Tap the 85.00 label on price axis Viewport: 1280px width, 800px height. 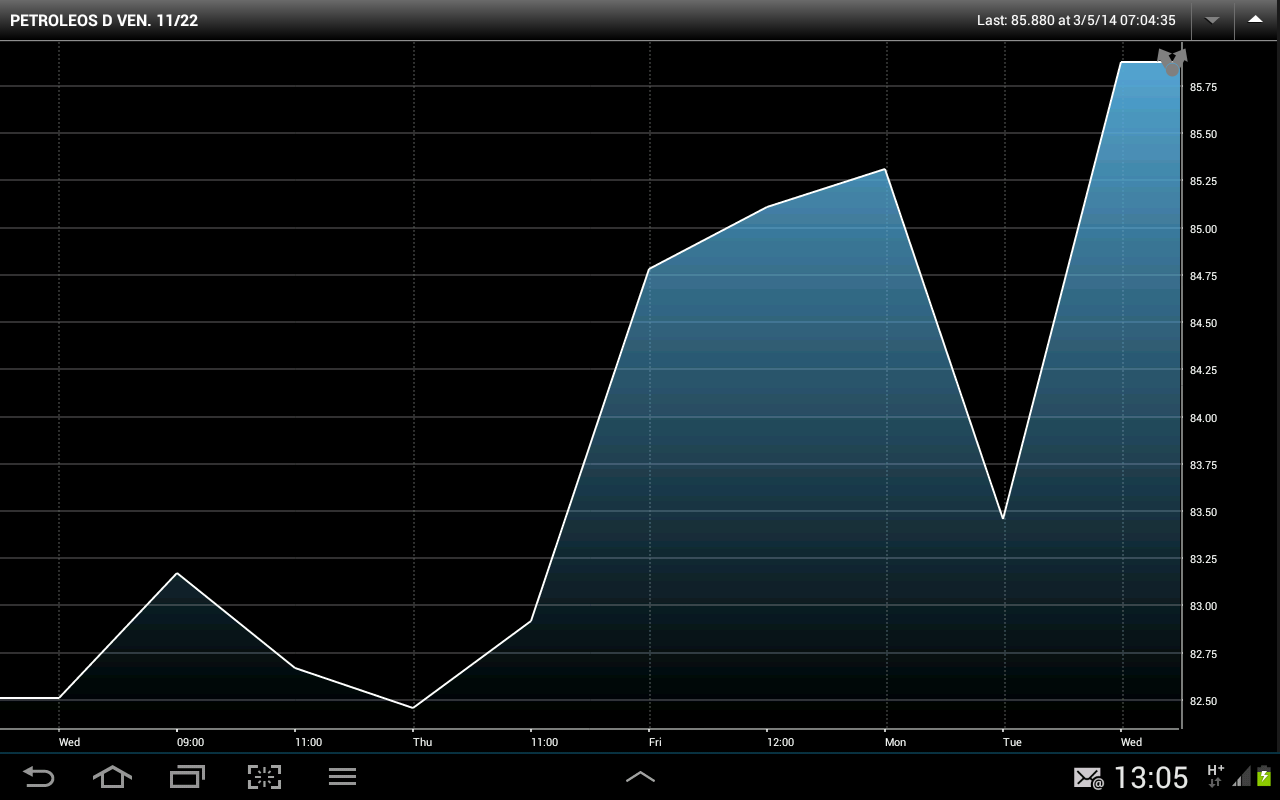pyautogui.click(x=1203, y=229)
